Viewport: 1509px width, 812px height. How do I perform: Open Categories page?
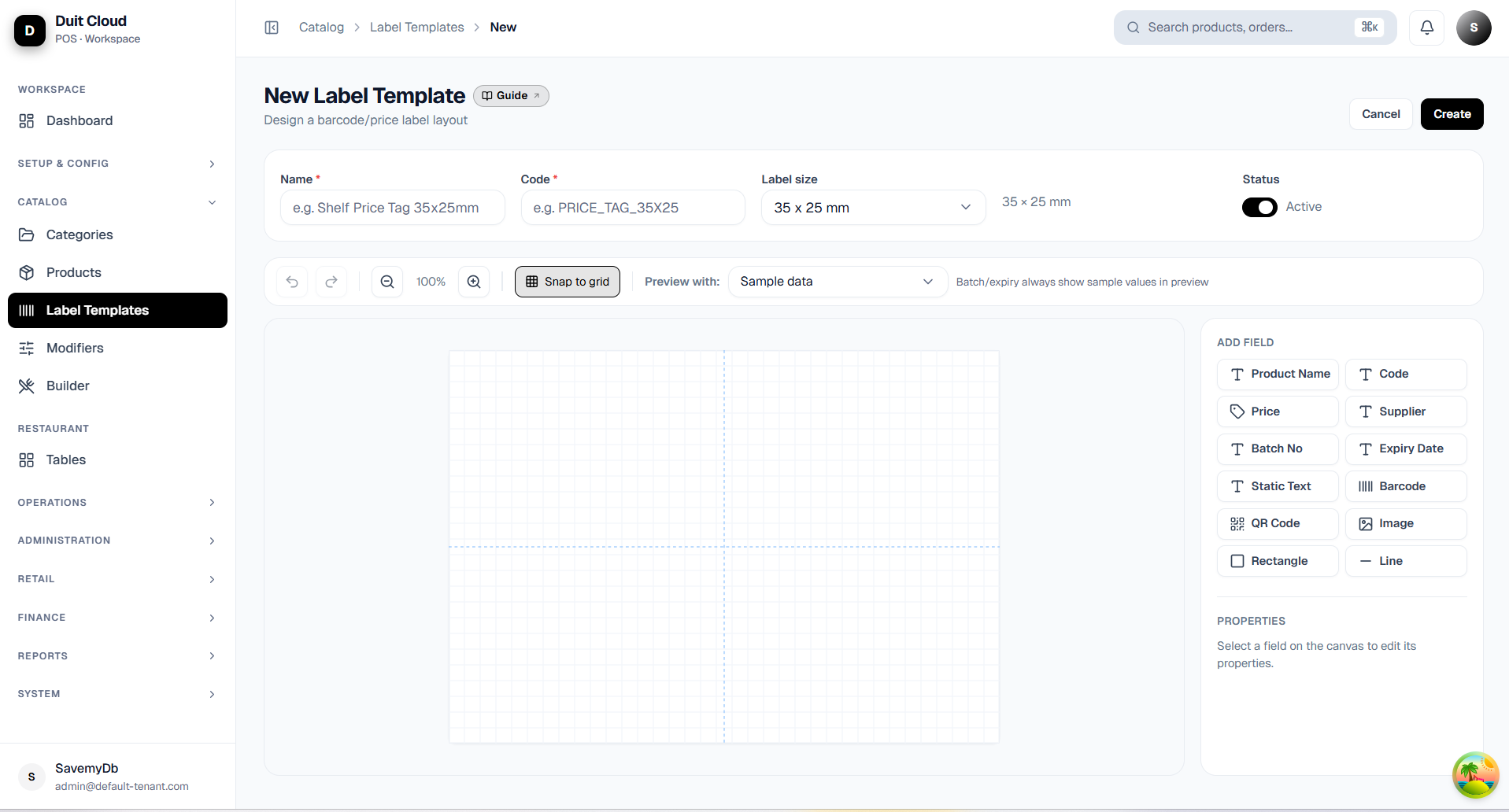[x=117, y=235]
